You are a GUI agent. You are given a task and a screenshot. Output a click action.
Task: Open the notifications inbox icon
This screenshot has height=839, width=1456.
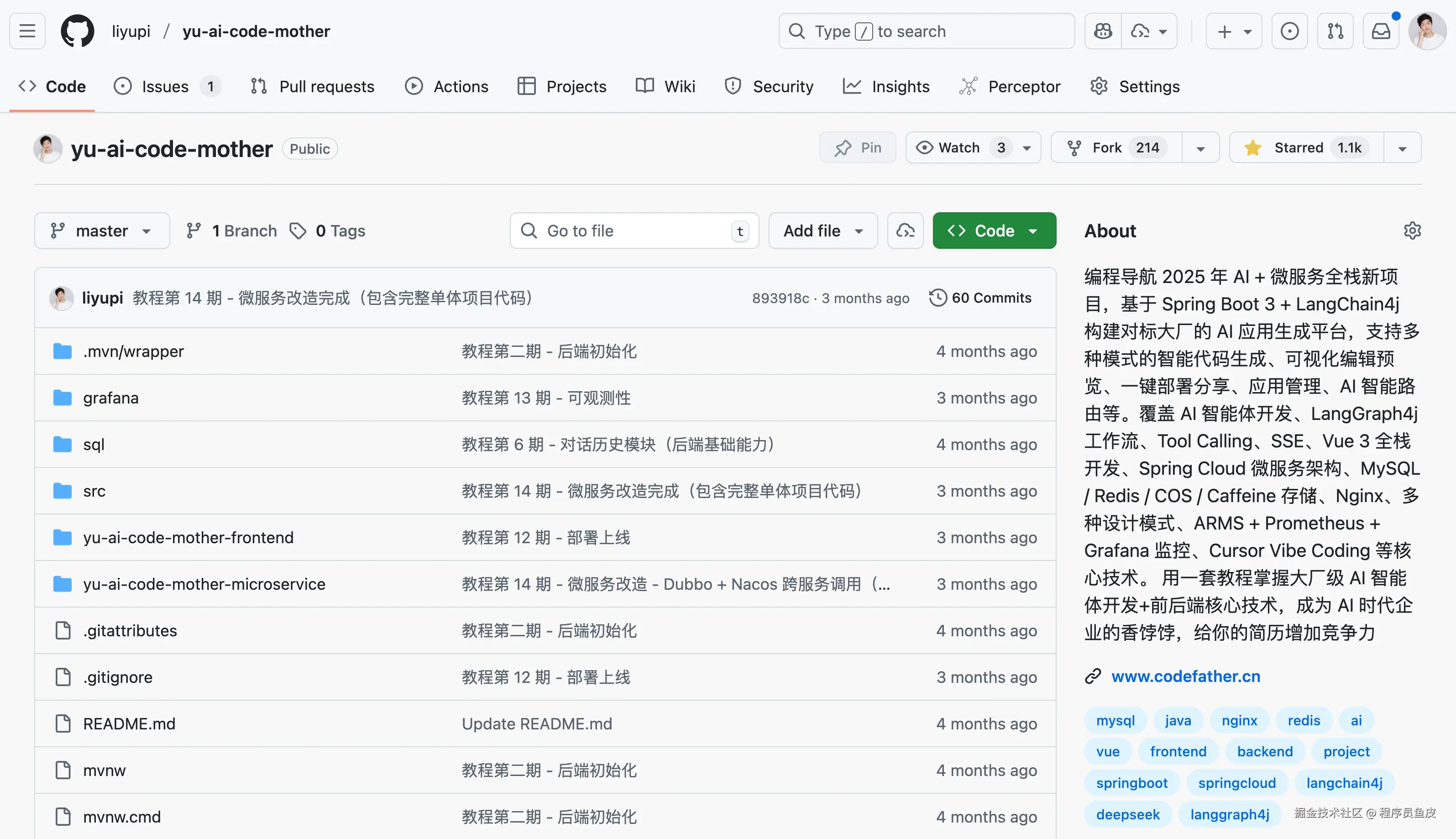[x=1381, y=31]
